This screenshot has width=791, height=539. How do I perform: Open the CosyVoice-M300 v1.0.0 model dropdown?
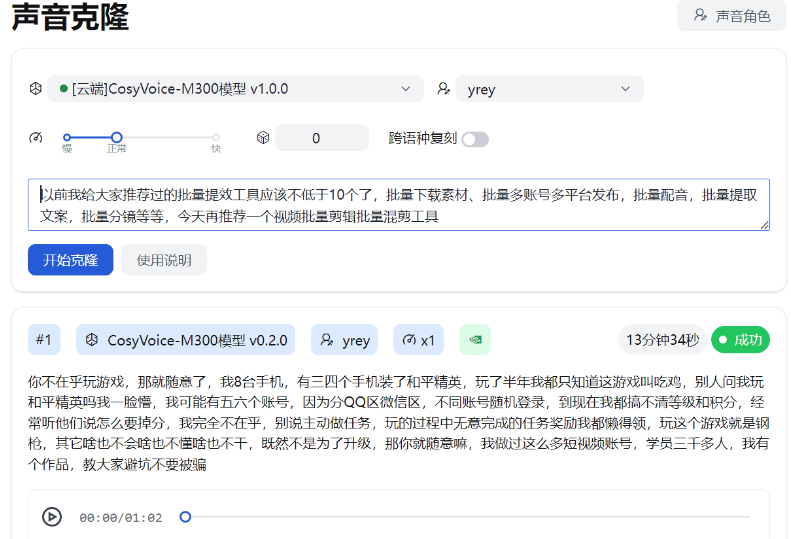pos(236,89)
